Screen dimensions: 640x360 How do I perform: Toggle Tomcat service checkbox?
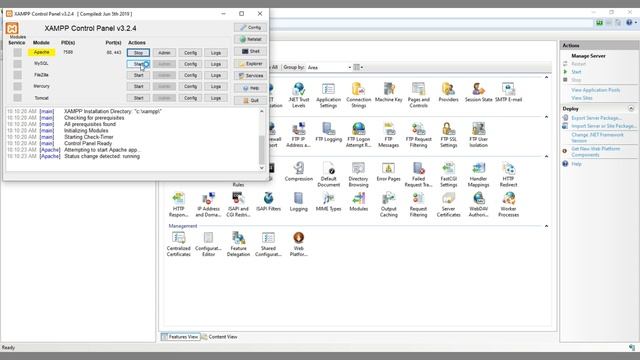click(x=17, y=98)
